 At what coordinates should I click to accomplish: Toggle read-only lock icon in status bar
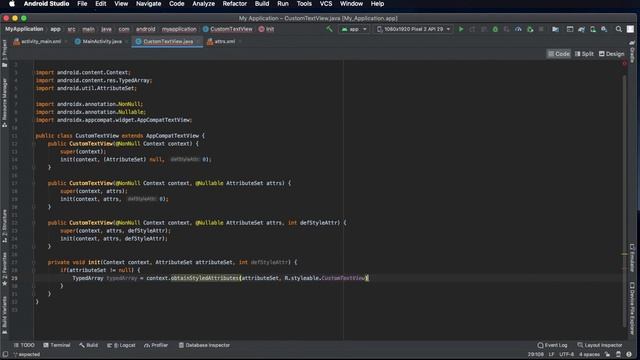pyautogui.click(x=608, y=354)
